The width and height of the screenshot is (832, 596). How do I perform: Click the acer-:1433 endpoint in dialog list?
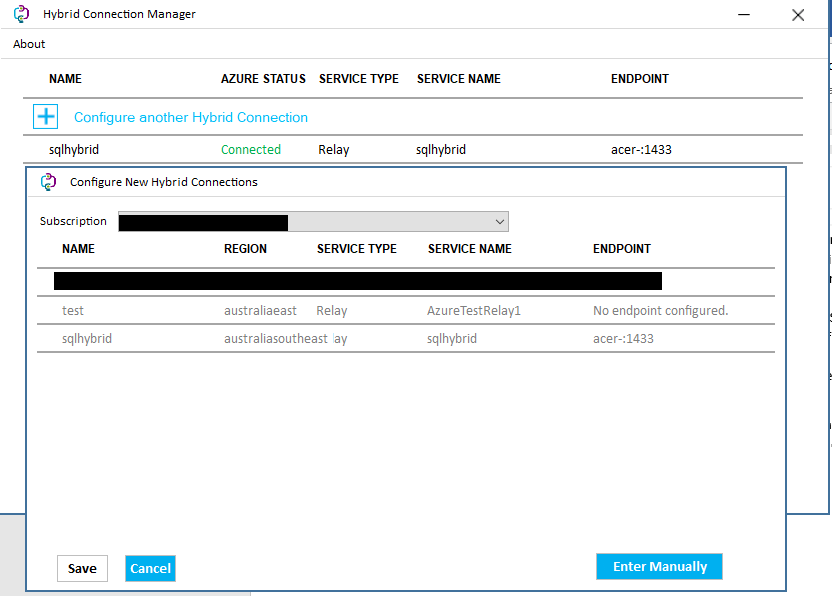(623, 339)
